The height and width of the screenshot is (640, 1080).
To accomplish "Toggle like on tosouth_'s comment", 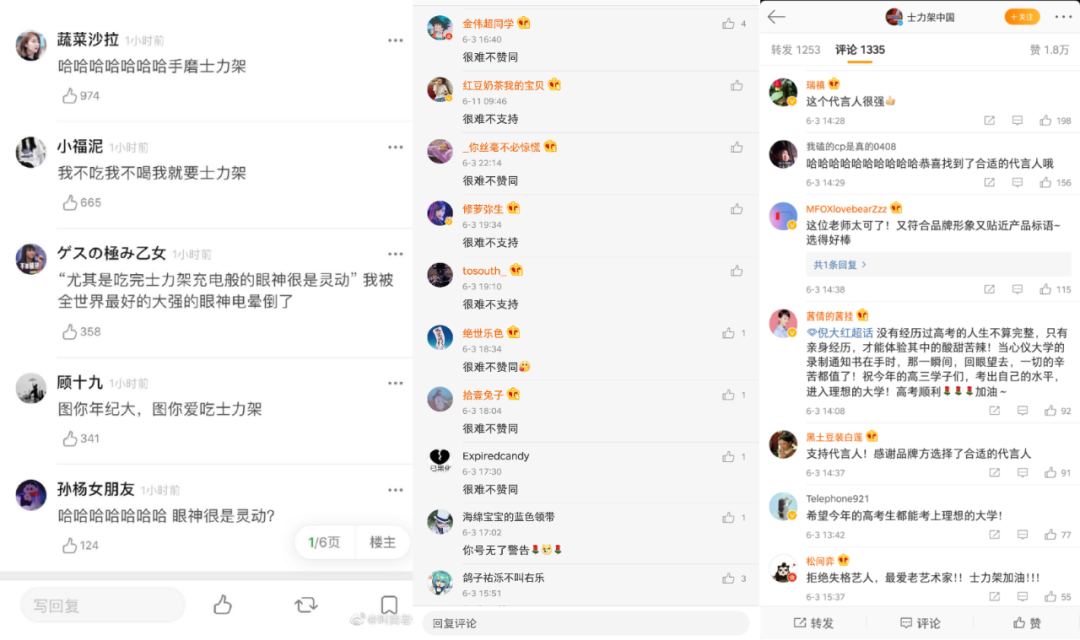I will (x=736, y=271).
